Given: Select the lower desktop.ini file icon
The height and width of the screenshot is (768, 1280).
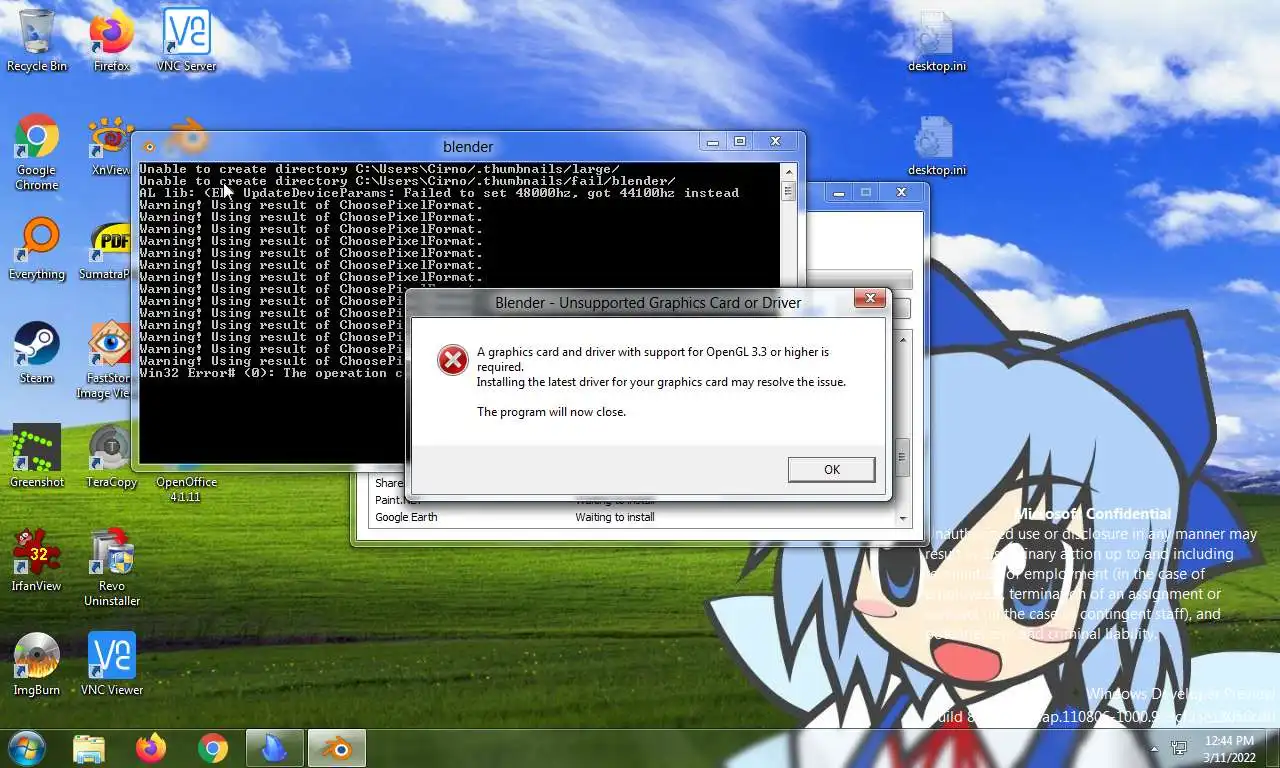Looking at the screenshot, I should click(x=937, y=146).
